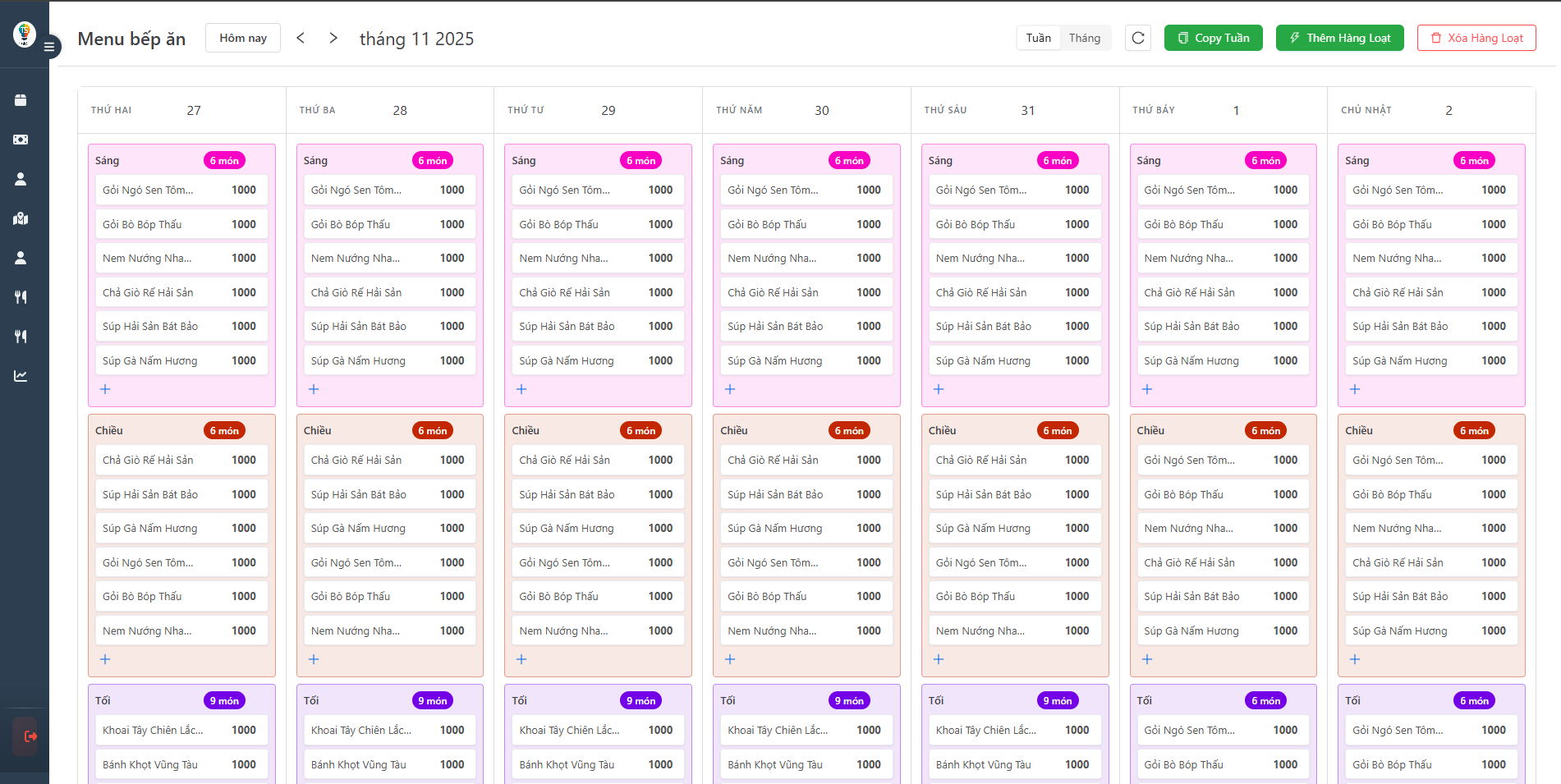Add a dish to Thứ Sáu Chiều
Viewport: 1561px width, 784px height.
939,659
